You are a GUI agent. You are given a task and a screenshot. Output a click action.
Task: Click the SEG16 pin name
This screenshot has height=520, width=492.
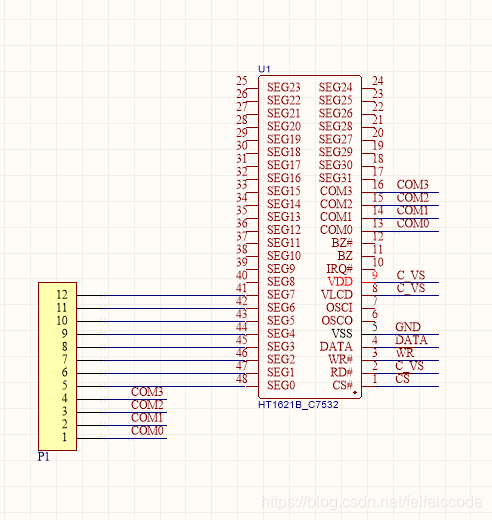click(284, 178)
